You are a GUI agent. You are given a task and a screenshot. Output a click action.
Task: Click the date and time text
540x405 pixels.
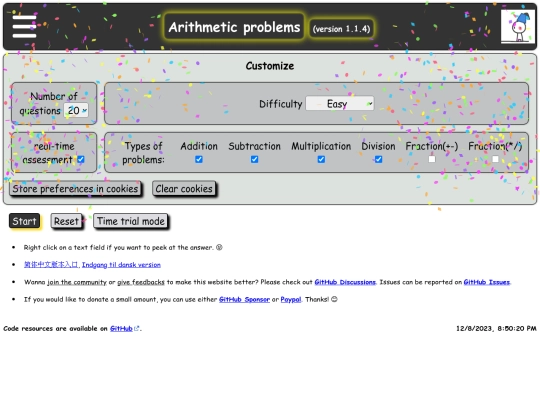(x=496, y=329)
